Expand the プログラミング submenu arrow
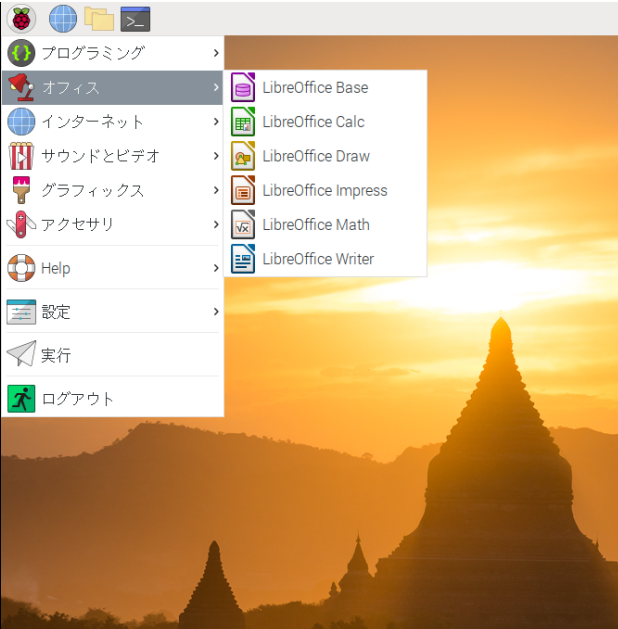The height and width of the screenshot is (629, 618). [x=216, y=53]
